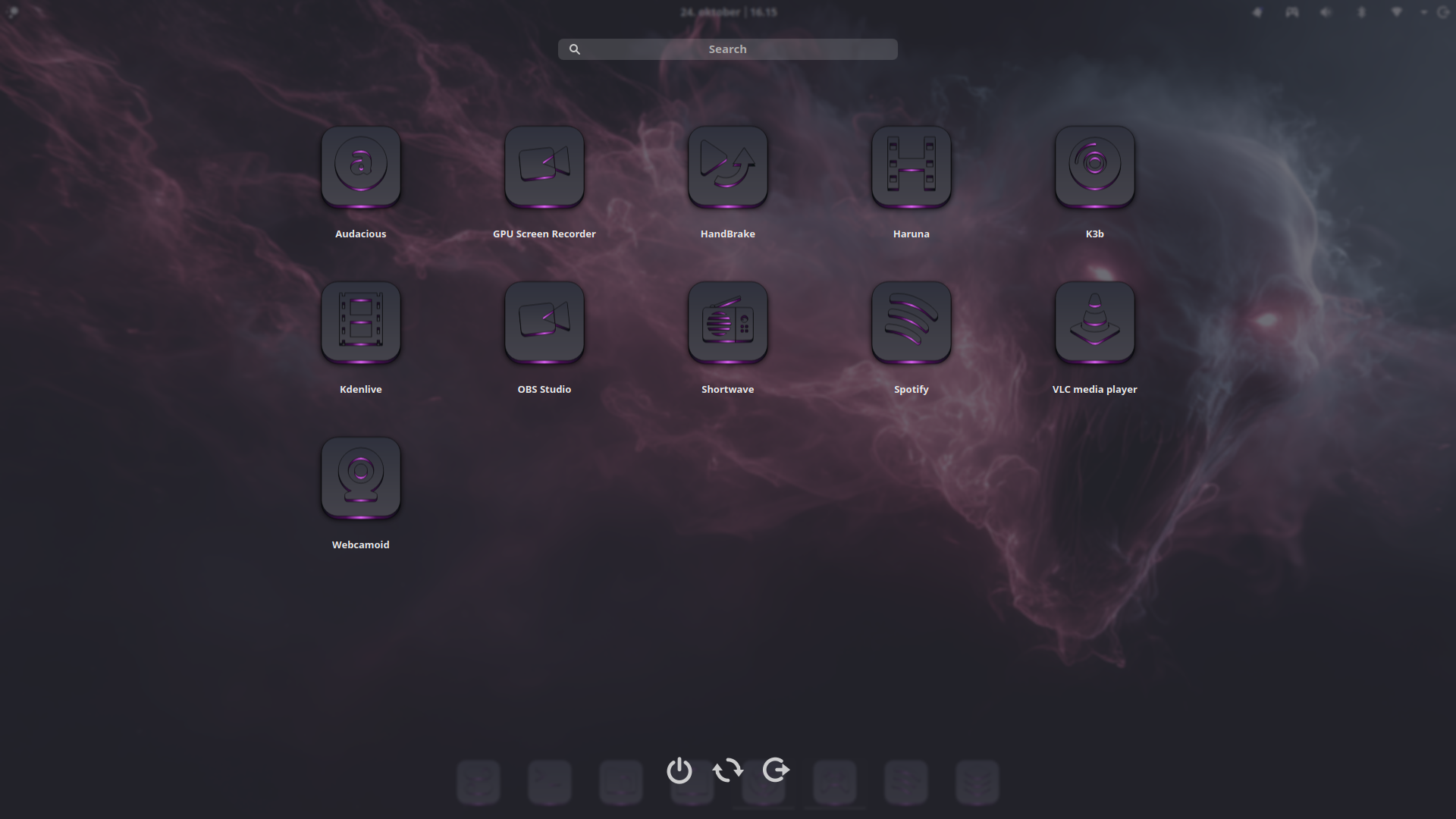Viewport: 1456px width, 819px height.
Task: Click the magnifier icon in search bar
Action: (575, 49)
